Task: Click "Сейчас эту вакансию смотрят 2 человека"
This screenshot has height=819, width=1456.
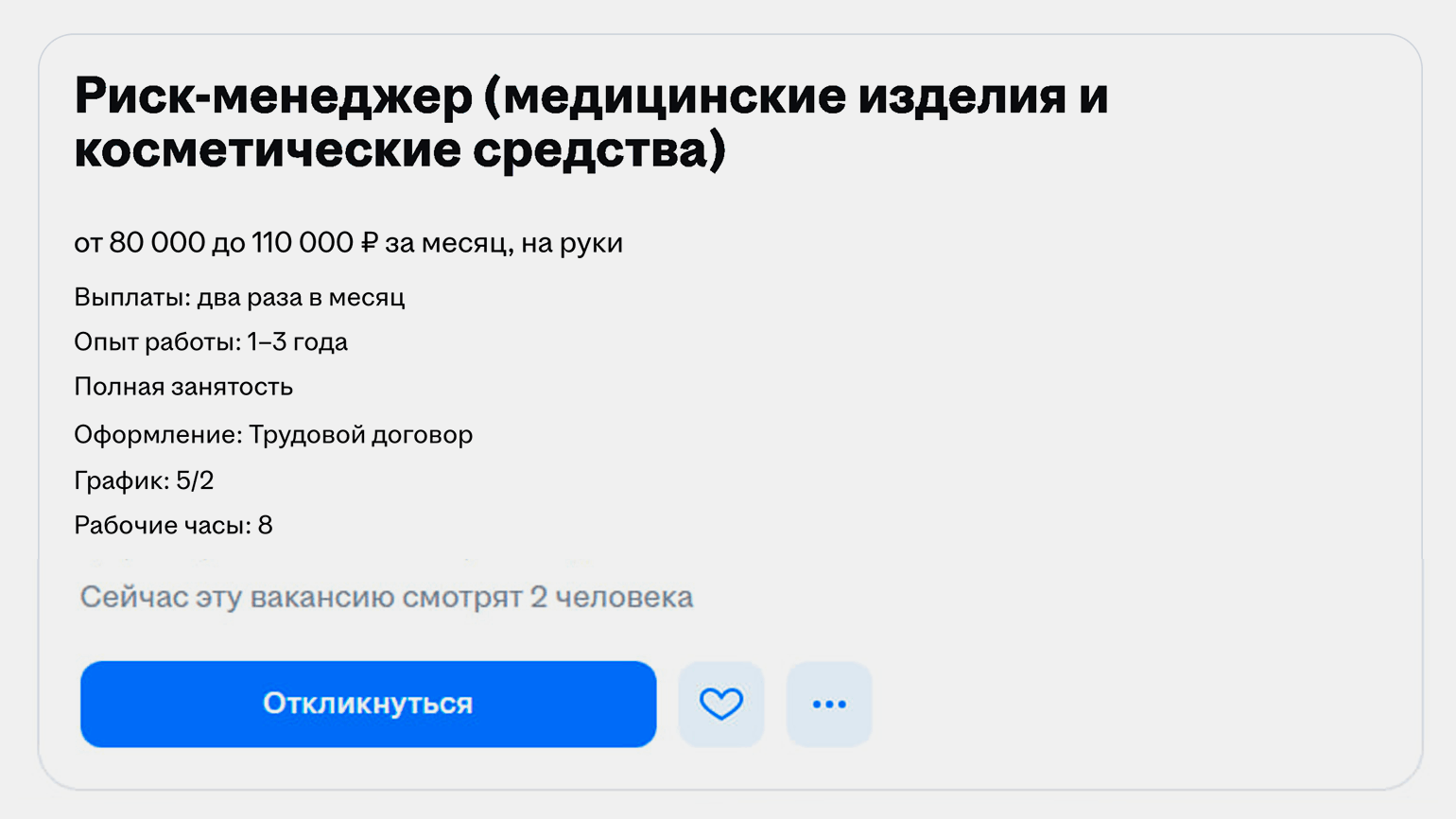Action: [x=386, y=598]
